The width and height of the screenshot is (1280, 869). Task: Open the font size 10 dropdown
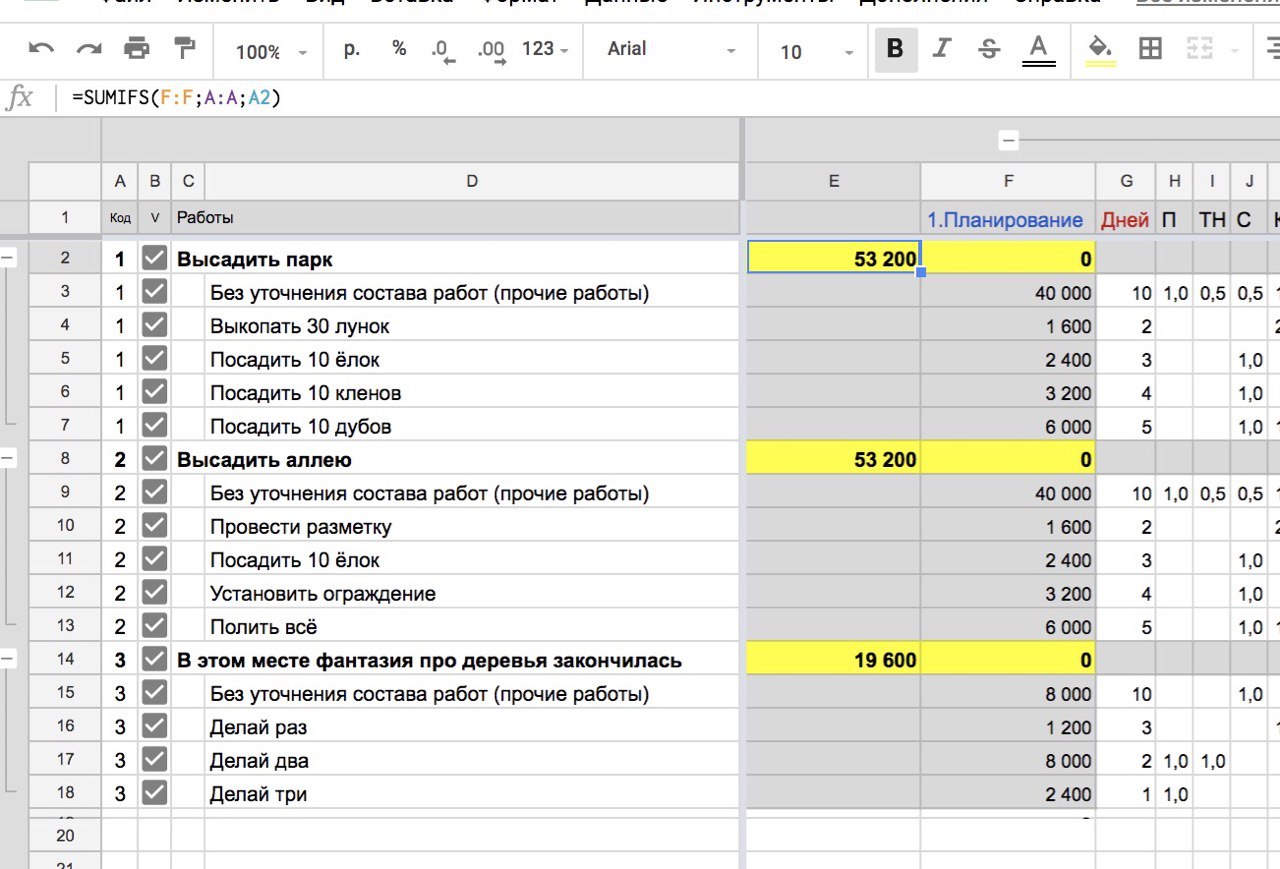tap(816, 51)
